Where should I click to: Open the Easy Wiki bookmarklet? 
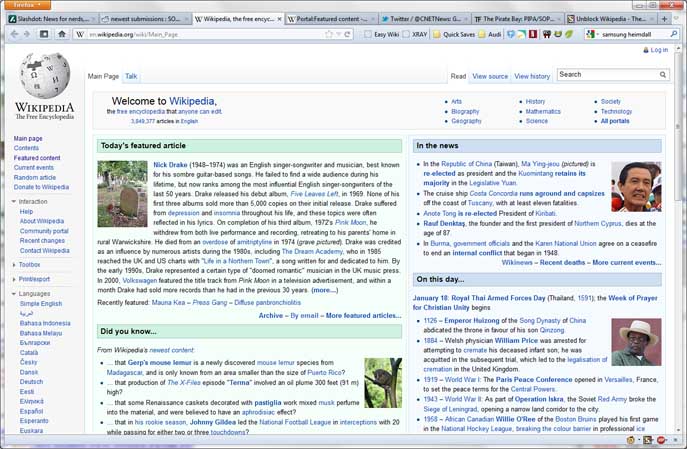[382, 34]
